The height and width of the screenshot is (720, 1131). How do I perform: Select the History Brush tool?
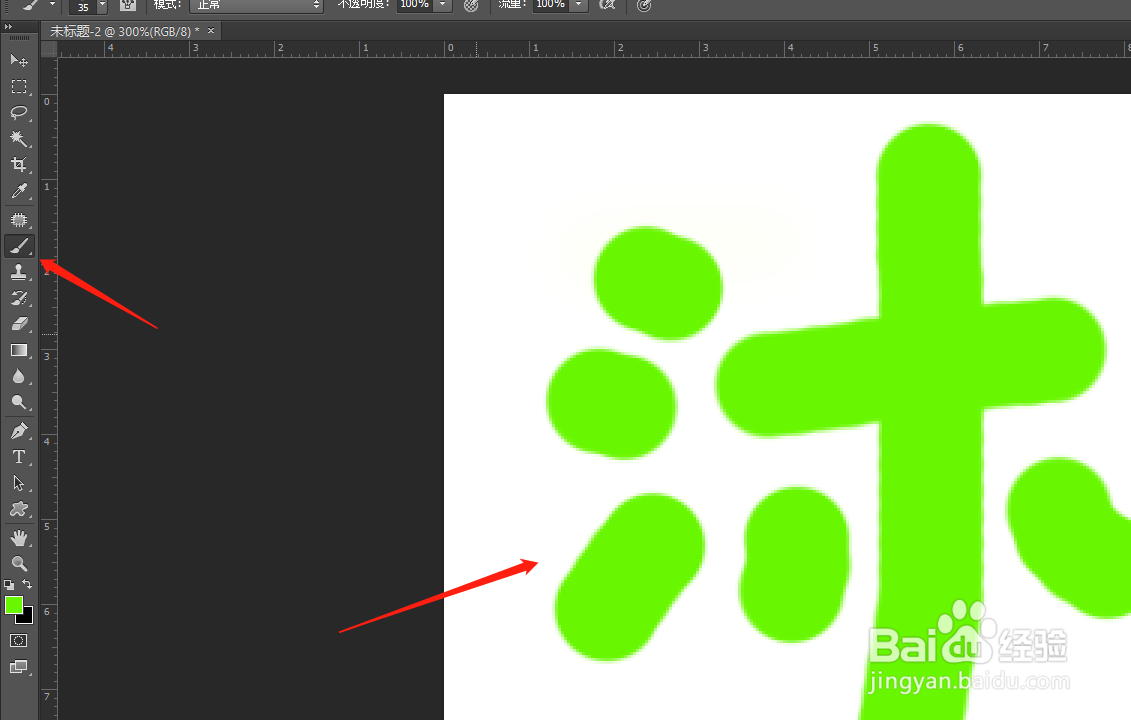[19, 298]
